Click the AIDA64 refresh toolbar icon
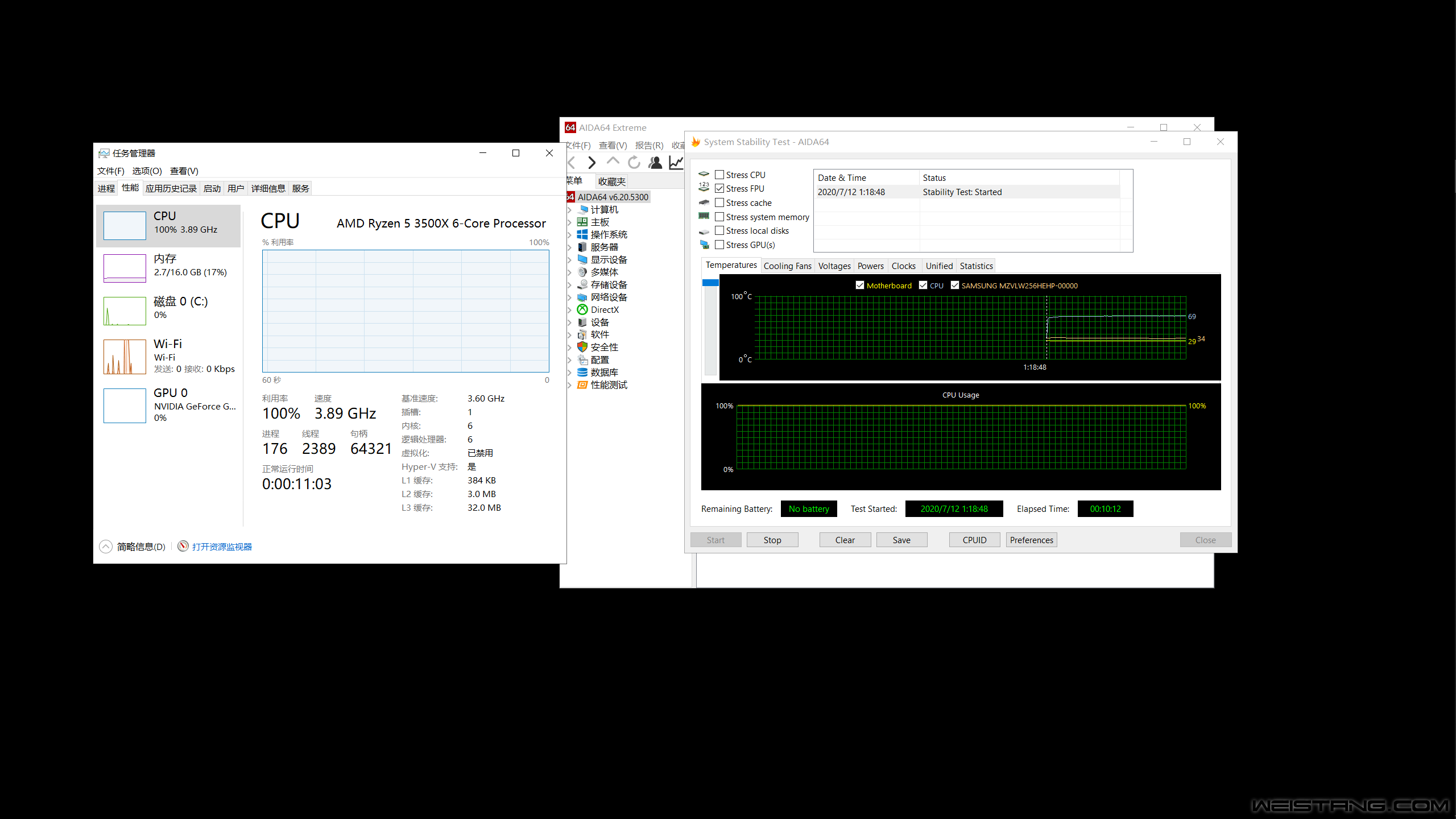Screen dimensions: 1456x819 click(634, 163)
